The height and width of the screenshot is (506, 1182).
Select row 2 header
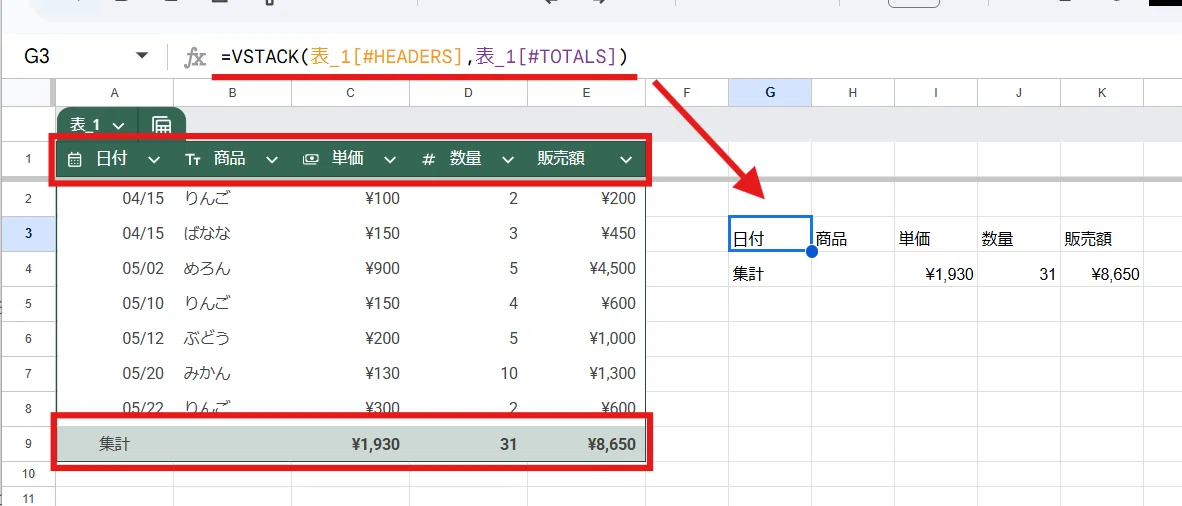(28, 199)
